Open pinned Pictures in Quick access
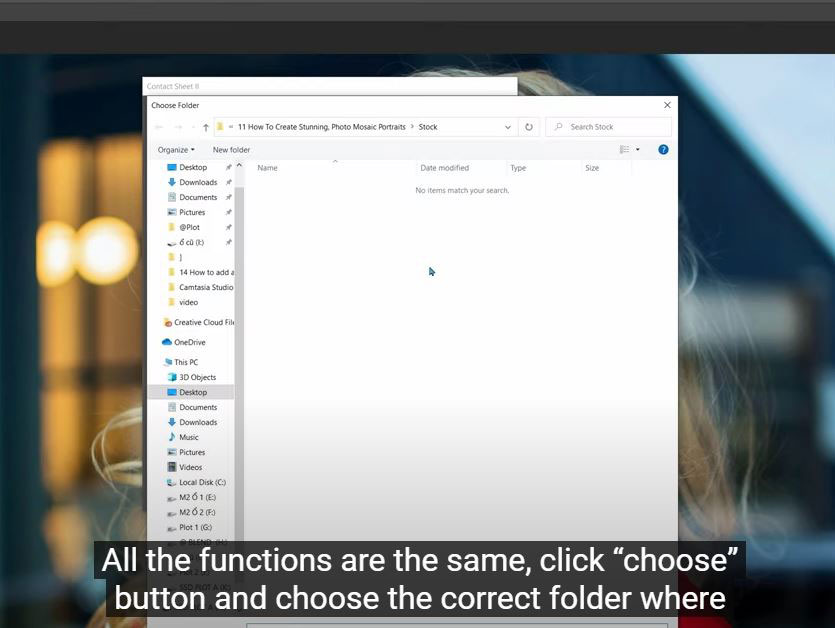This screenshot has height=628, width=835. (192, 212)
